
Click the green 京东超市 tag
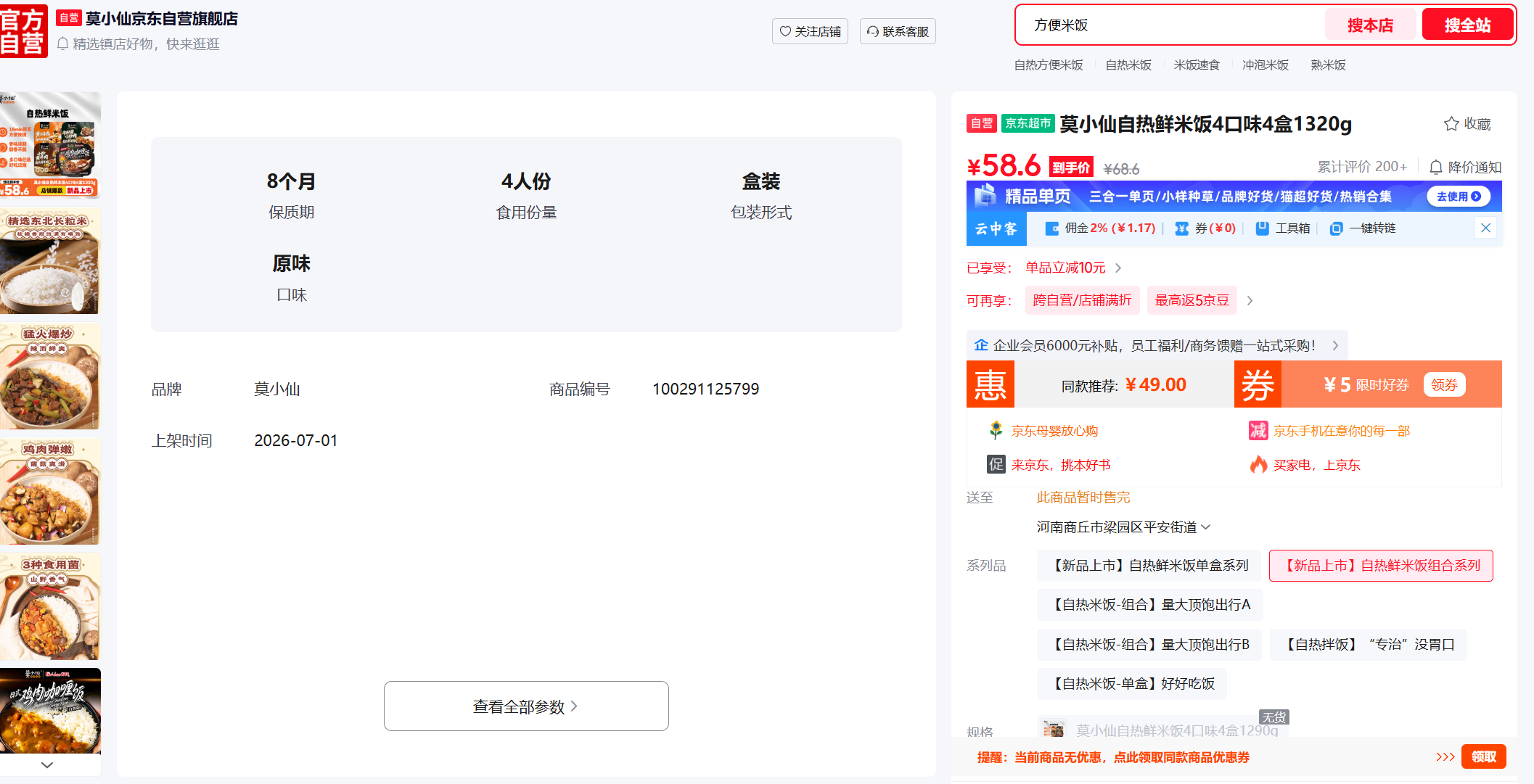point(1028,124)
